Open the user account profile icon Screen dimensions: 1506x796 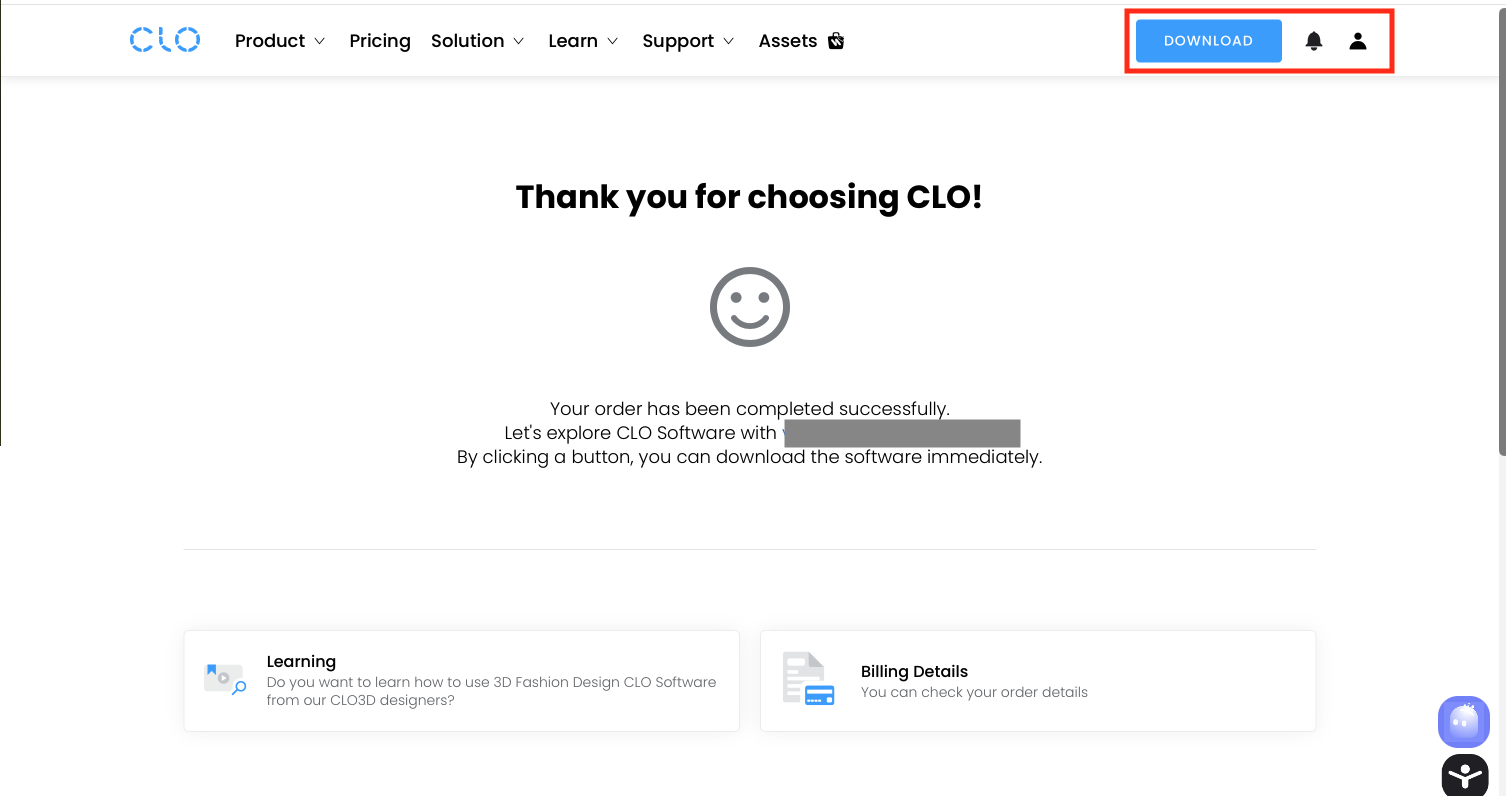pyautogui.click(x=1358, y=41)
